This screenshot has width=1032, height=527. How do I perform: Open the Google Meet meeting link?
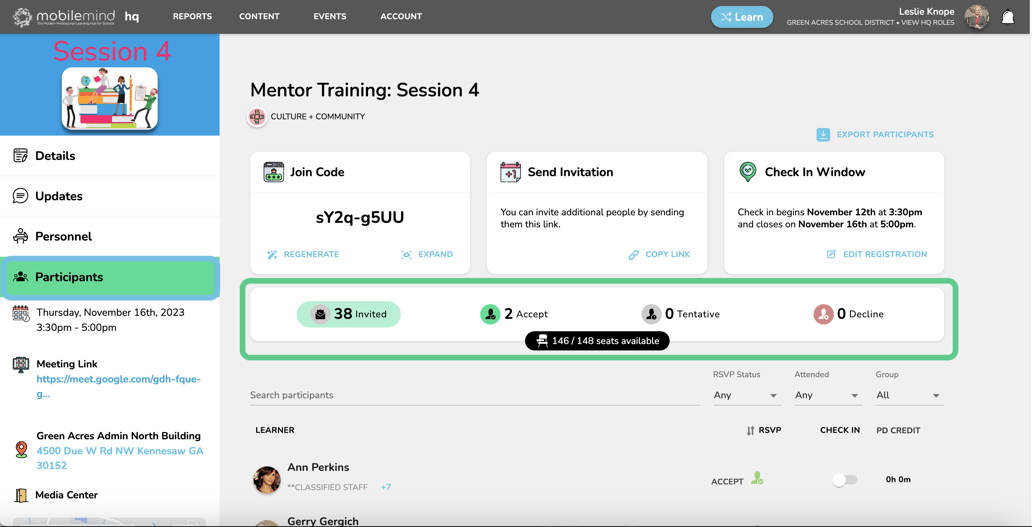pos(118,387)
